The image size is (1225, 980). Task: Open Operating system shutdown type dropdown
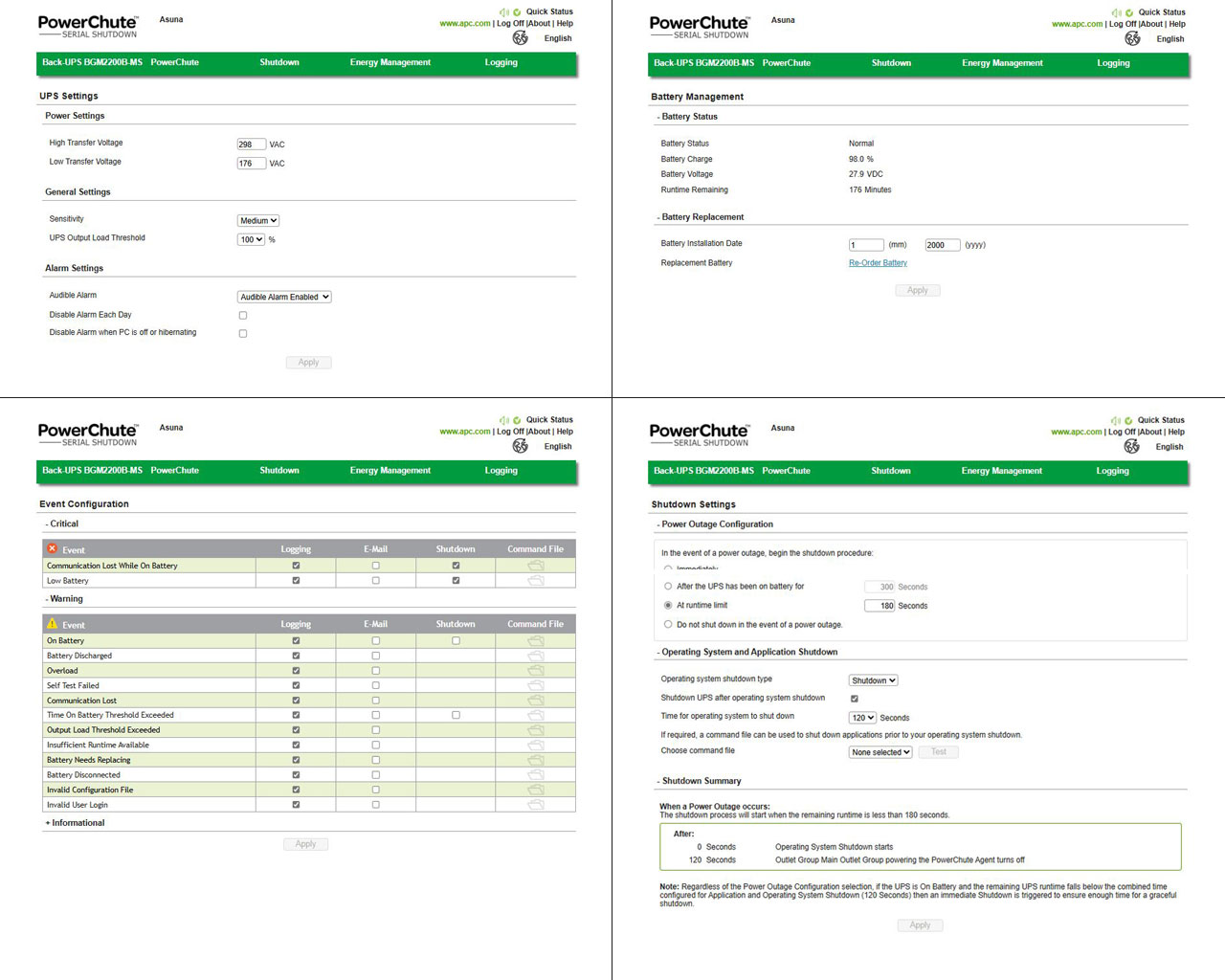[874, 680]
